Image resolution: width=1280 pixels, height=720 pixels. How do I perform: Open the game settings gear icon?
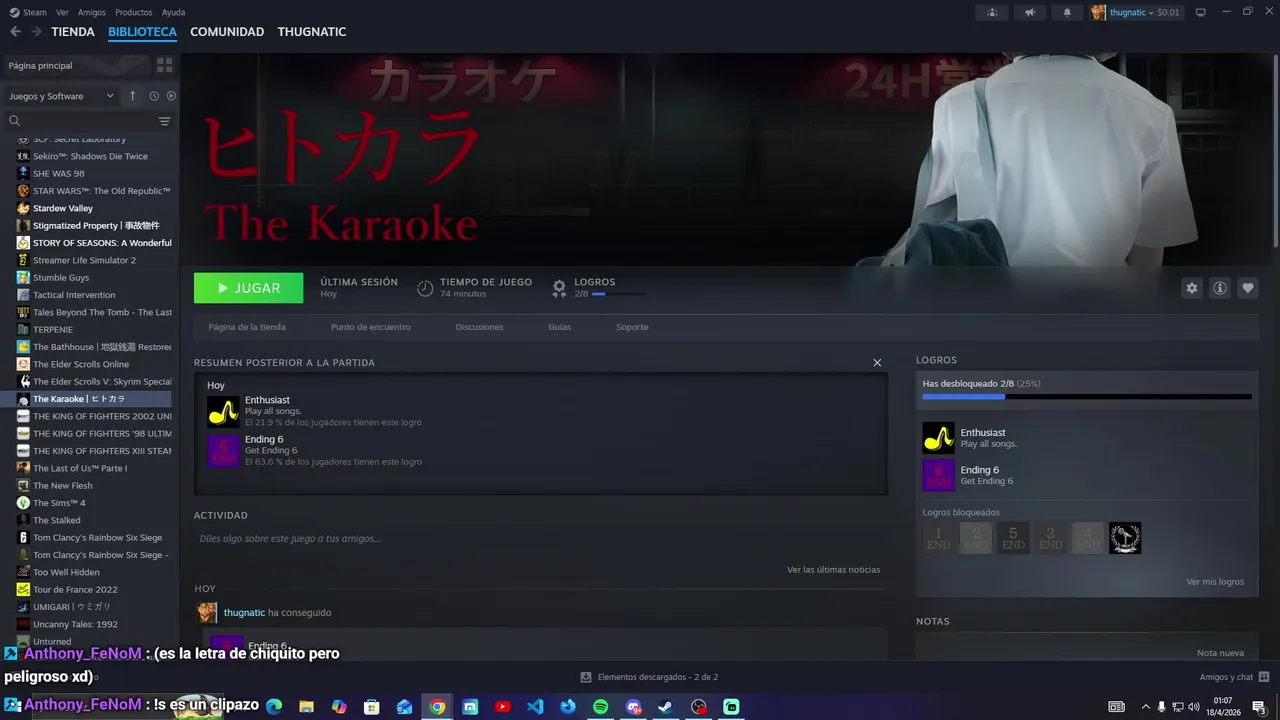click(1192, 288)
